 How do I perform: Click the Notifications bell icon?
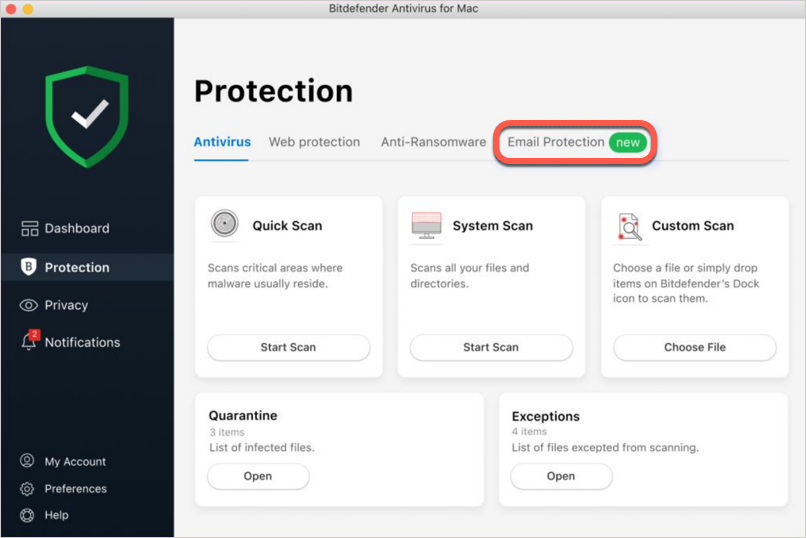pyautogui.click(x=28, y=342)
